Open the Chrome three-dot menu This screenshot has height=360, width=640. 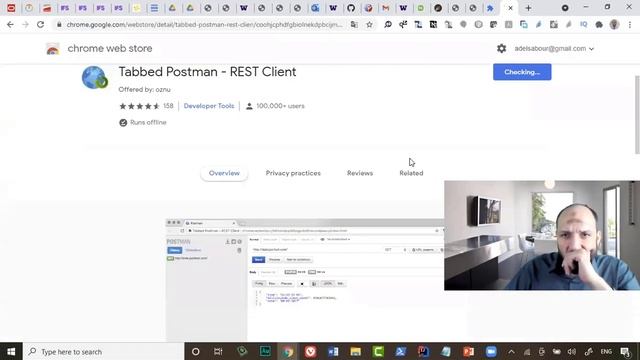pos(630,24)
